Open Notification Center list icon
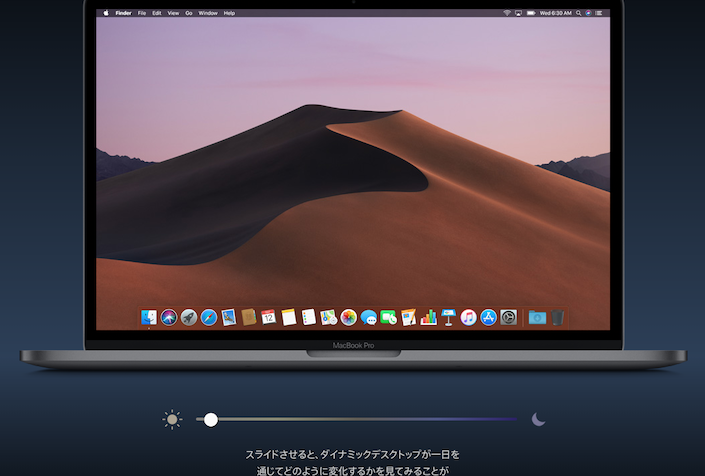Viewport: 705px width, 476px height. [x=599, y=13]
